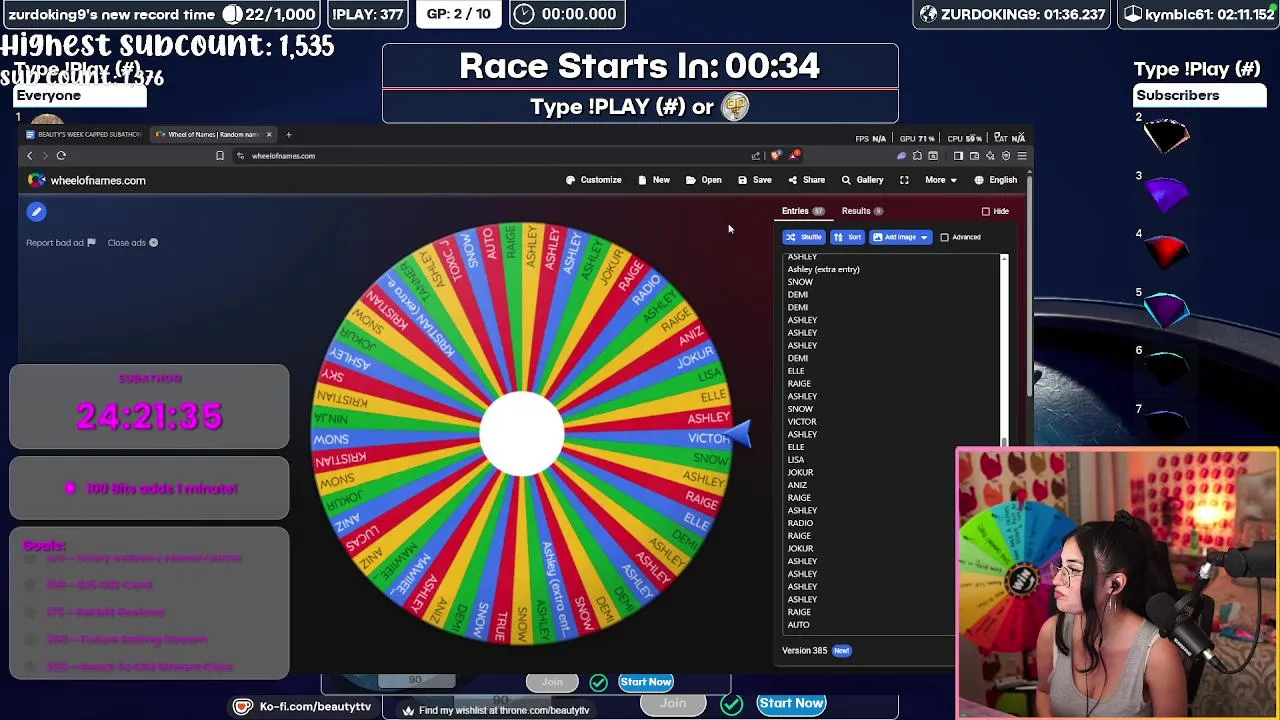The image size is (1280, 720).
Task: Enable the Advanced checkbox
Action: click(x=944, y=237)
